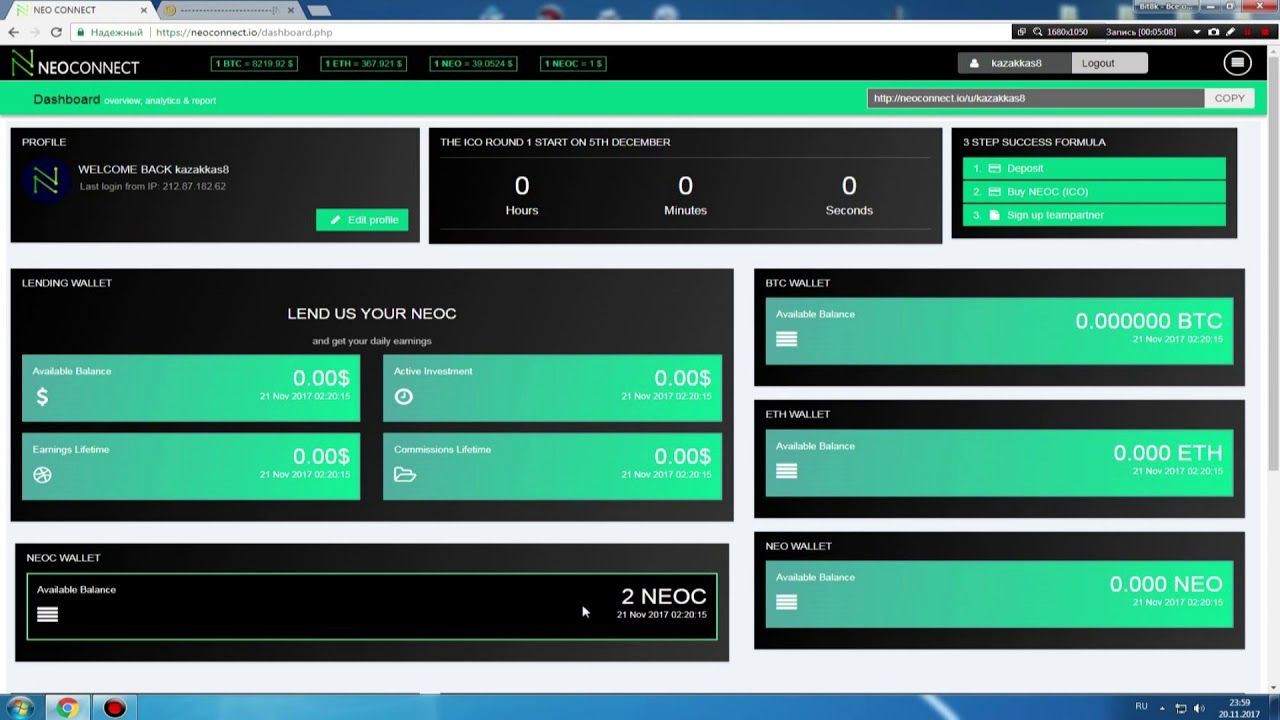
Task: Click the 1 NEO price ticker
Action: click(474, 63)
